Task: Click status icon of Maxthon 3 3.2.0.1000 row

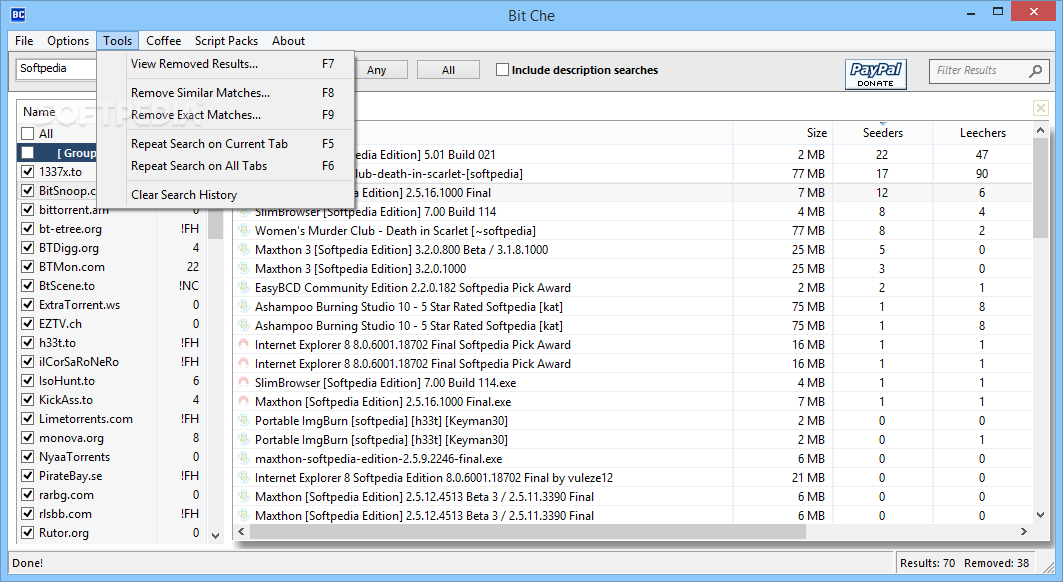Action: [x=243, y=269]
